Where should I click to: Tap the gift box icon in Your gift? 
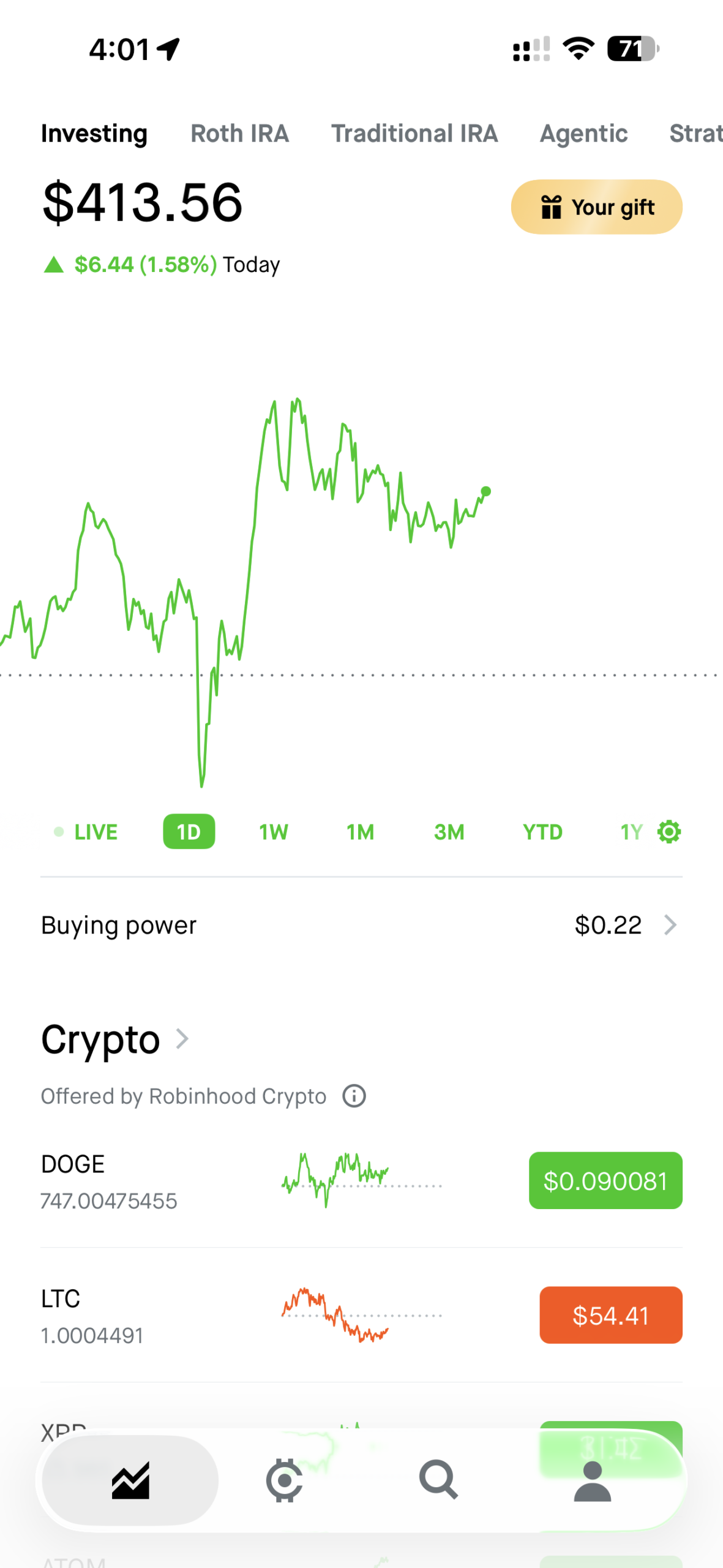[551, 207]
